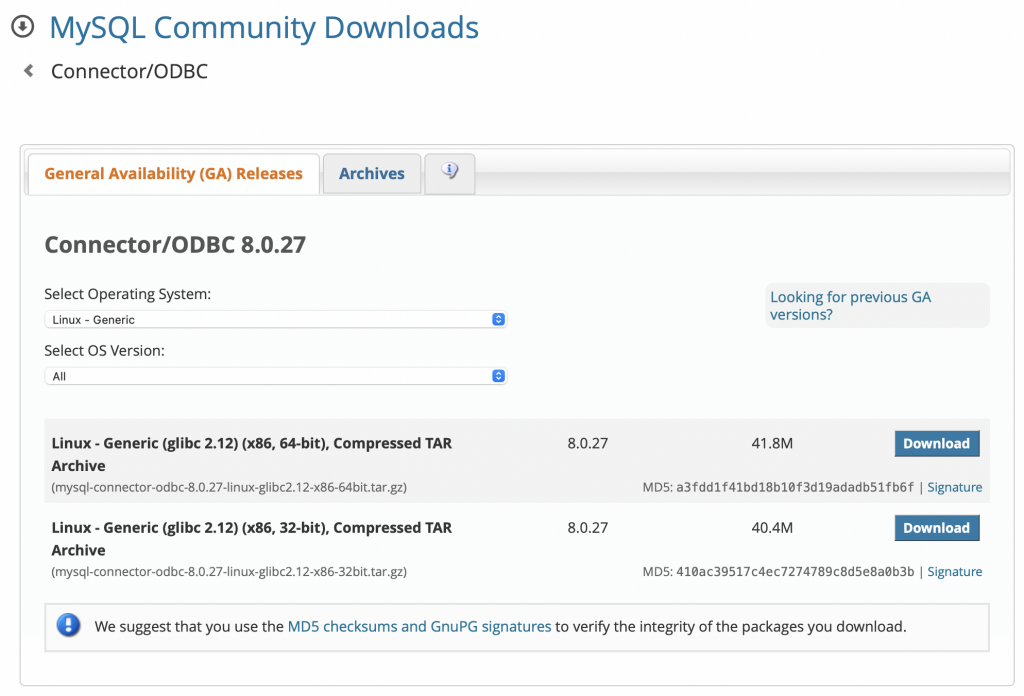1024x696 pixels.
Task: Click the 32-bit tar.gz filename text
Action: point(229,571)
